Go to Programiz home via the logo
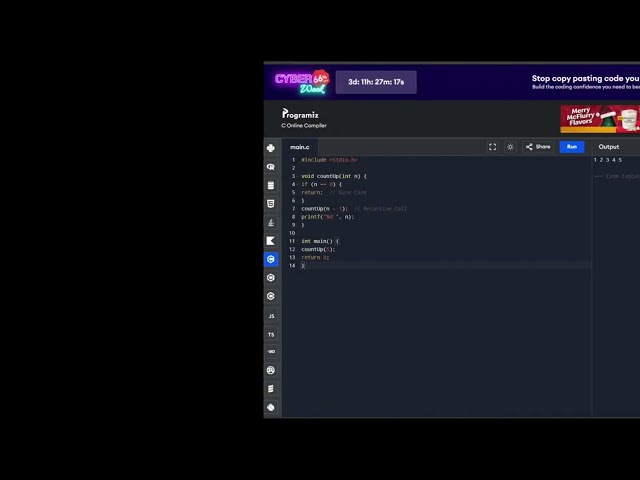The image size is (640, 480). click(300, 114)
